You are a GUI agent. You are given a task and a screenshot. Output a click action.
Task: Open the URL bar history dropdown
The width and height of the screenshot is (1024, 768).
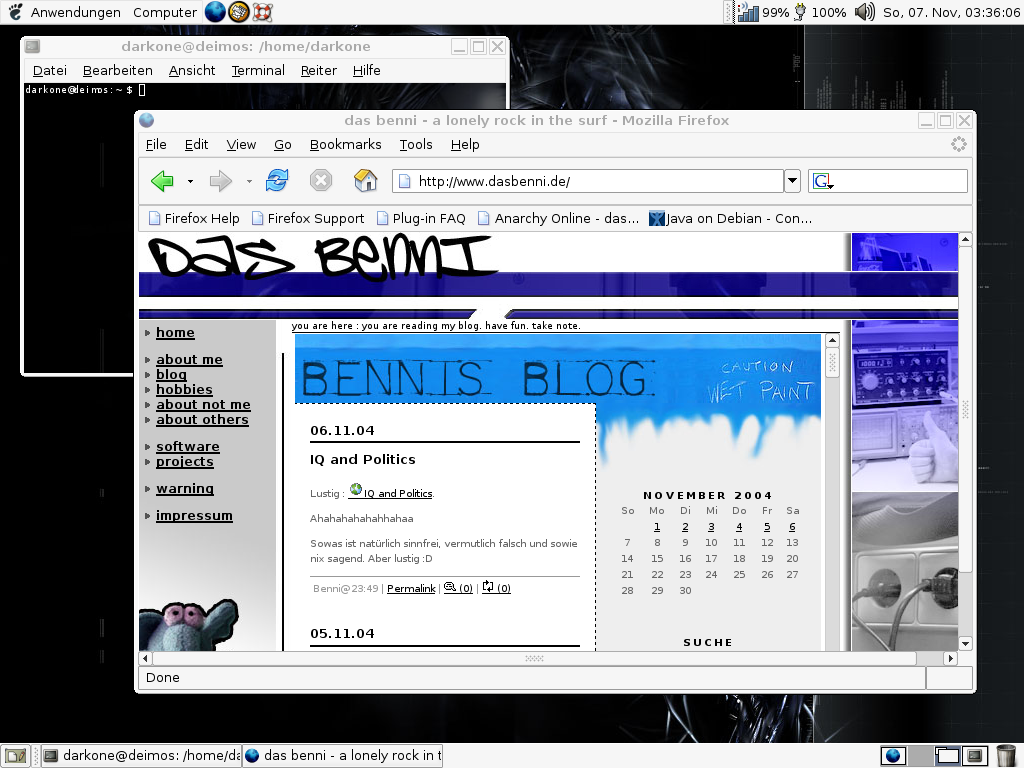[x=792, y=181]
